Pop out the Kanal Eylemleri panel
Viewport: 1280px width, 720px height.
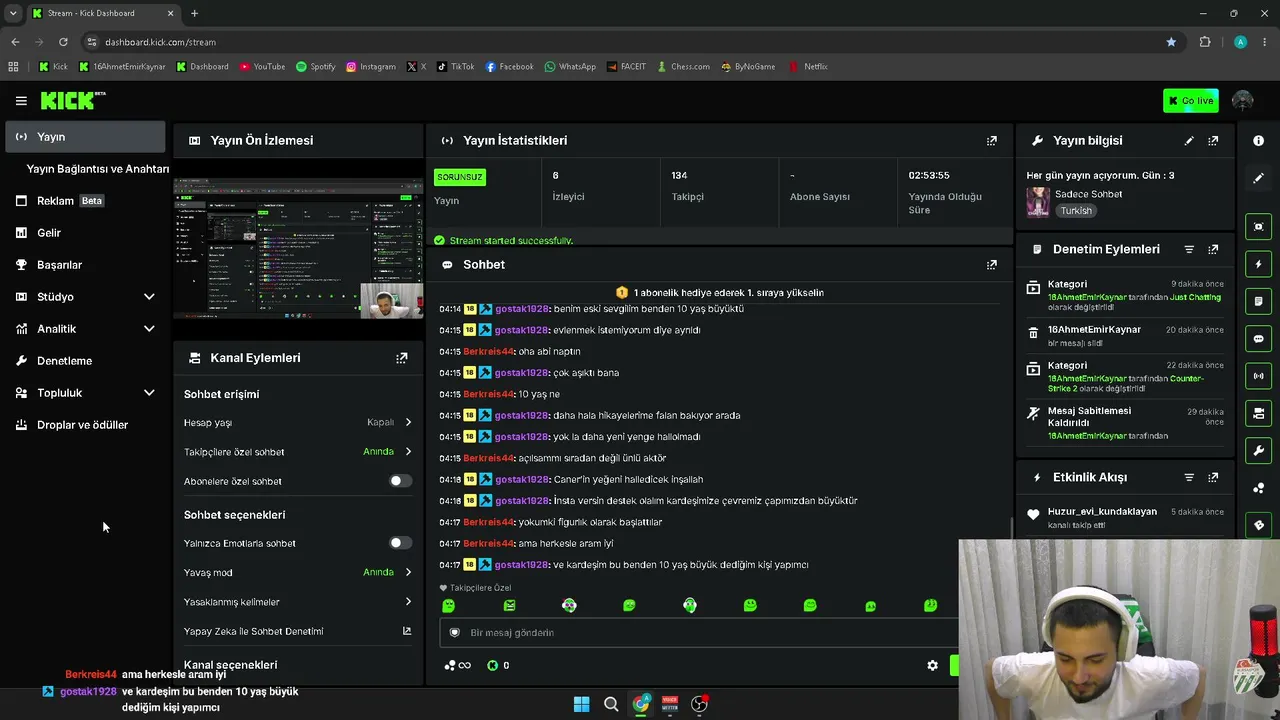(x=402, y=358)
